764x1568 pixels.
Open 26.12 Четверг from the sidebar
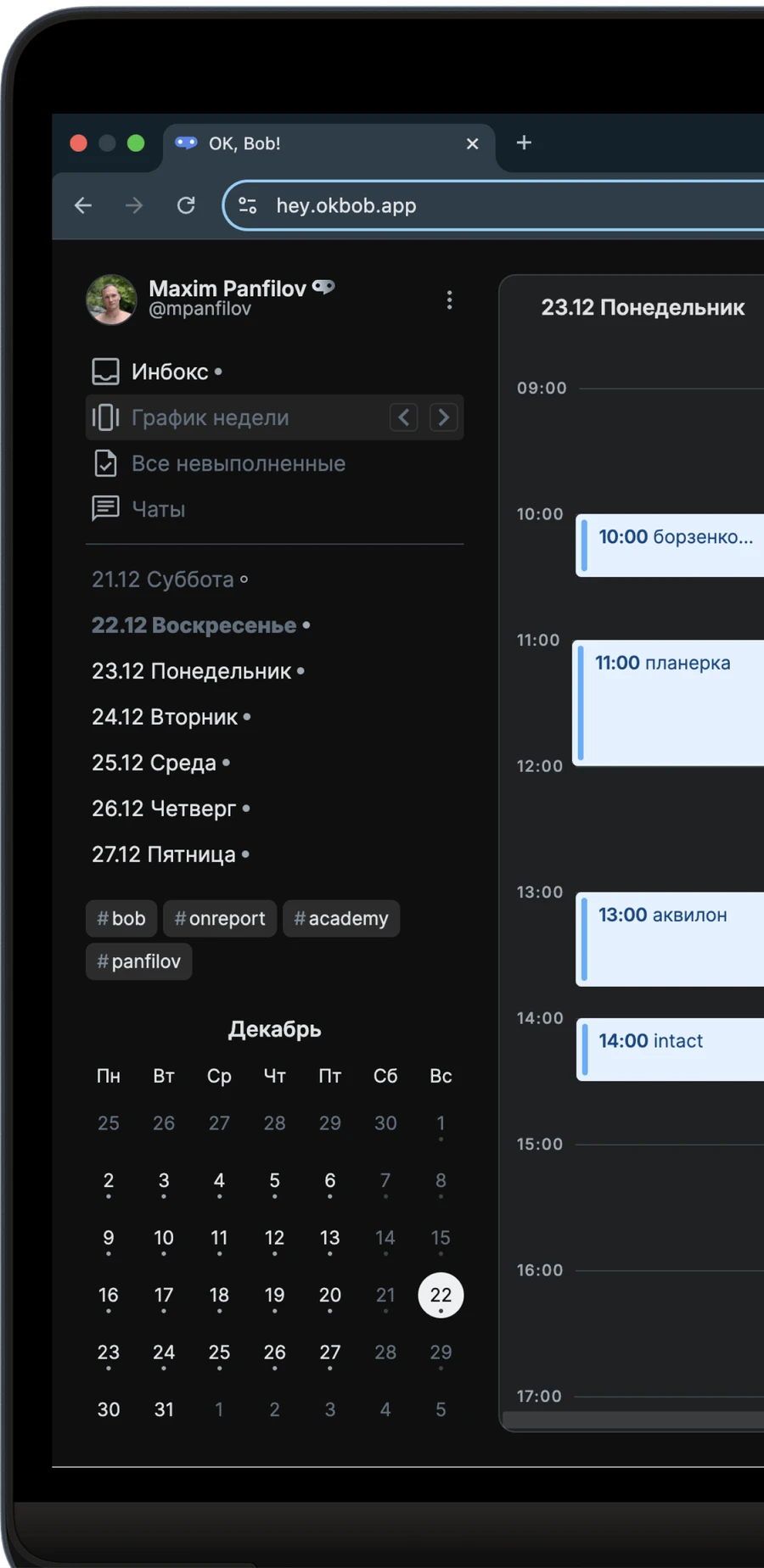(x=164, y=809)
